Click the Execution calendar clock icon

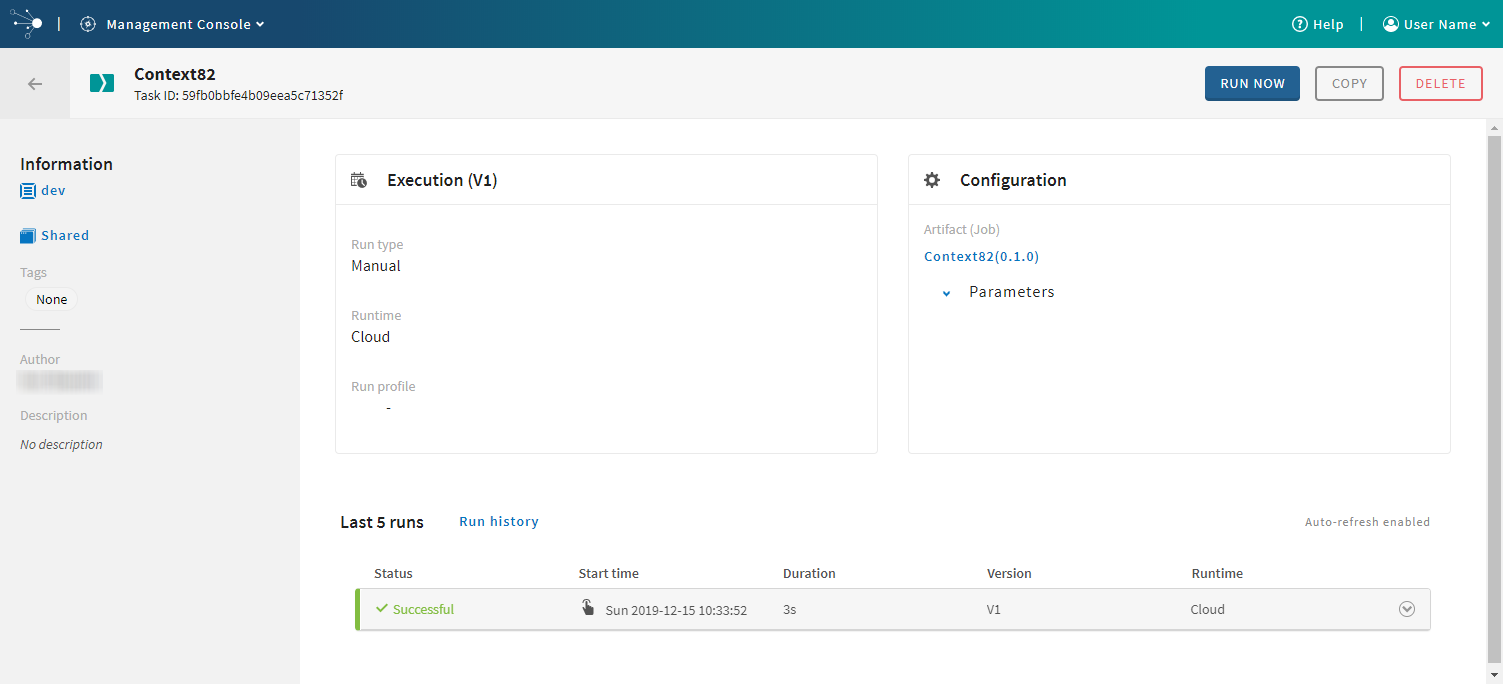click(359, 180)
